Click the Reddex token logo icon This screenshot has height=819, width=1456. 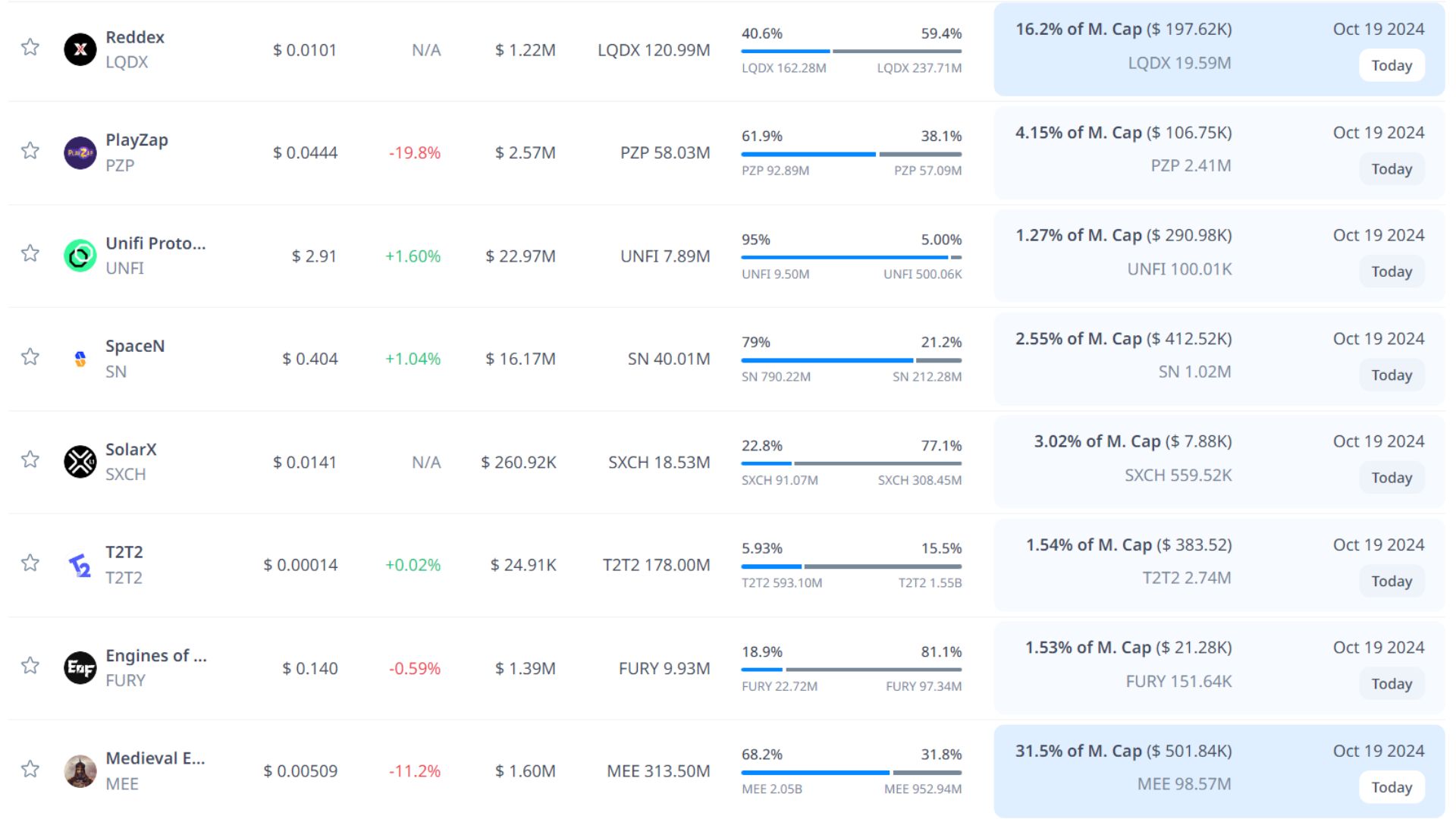(80, 49)
